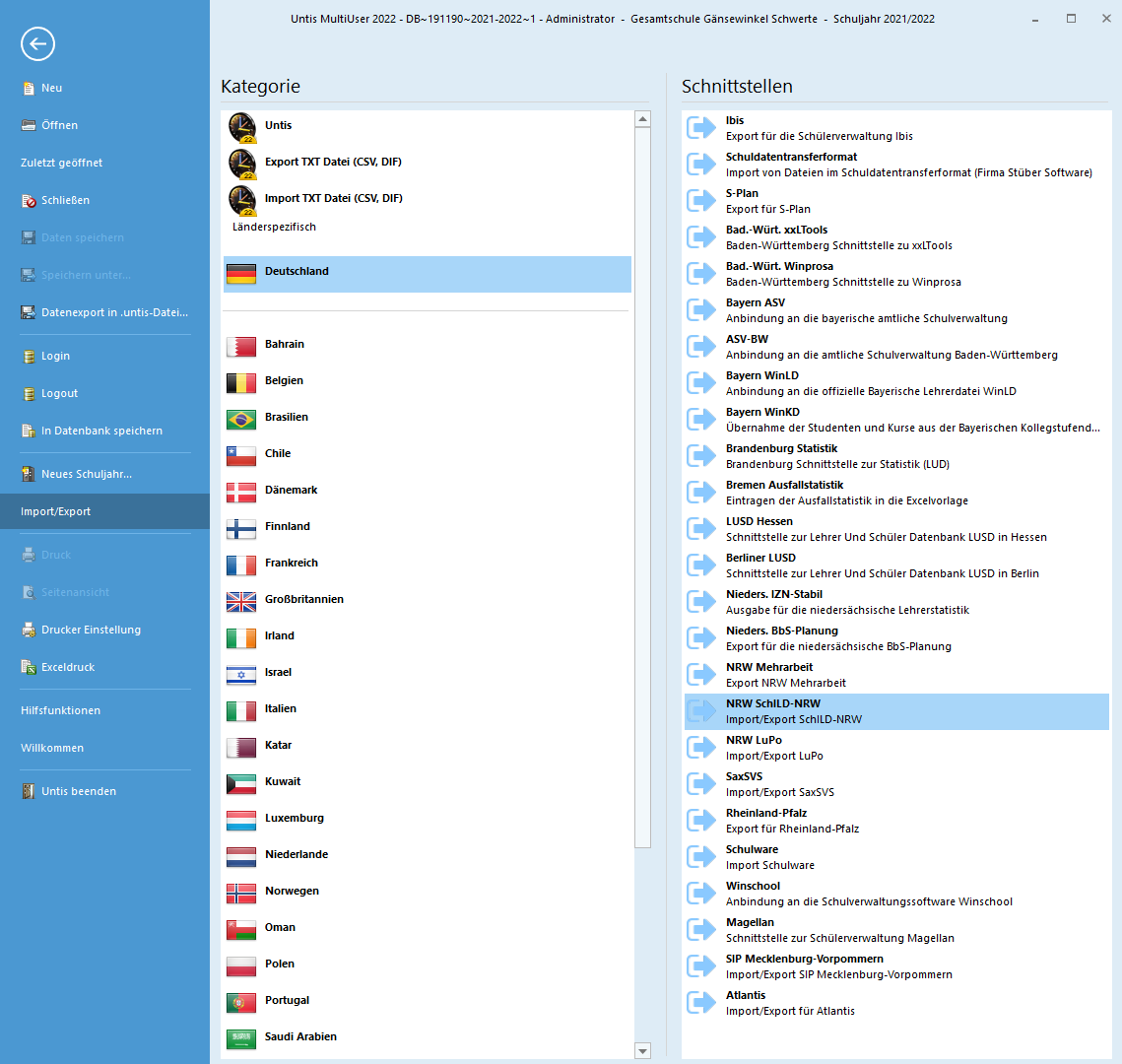Open the Schulware import interface
The width and height of the screenshot is (1122, 1064).
click(x=896, y=858)
